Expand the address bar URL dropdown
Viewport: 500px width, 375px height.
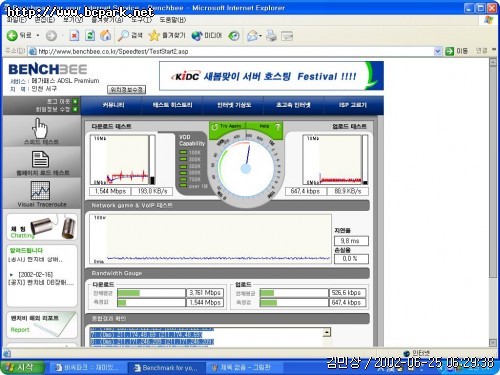click(x=438, y=51)
